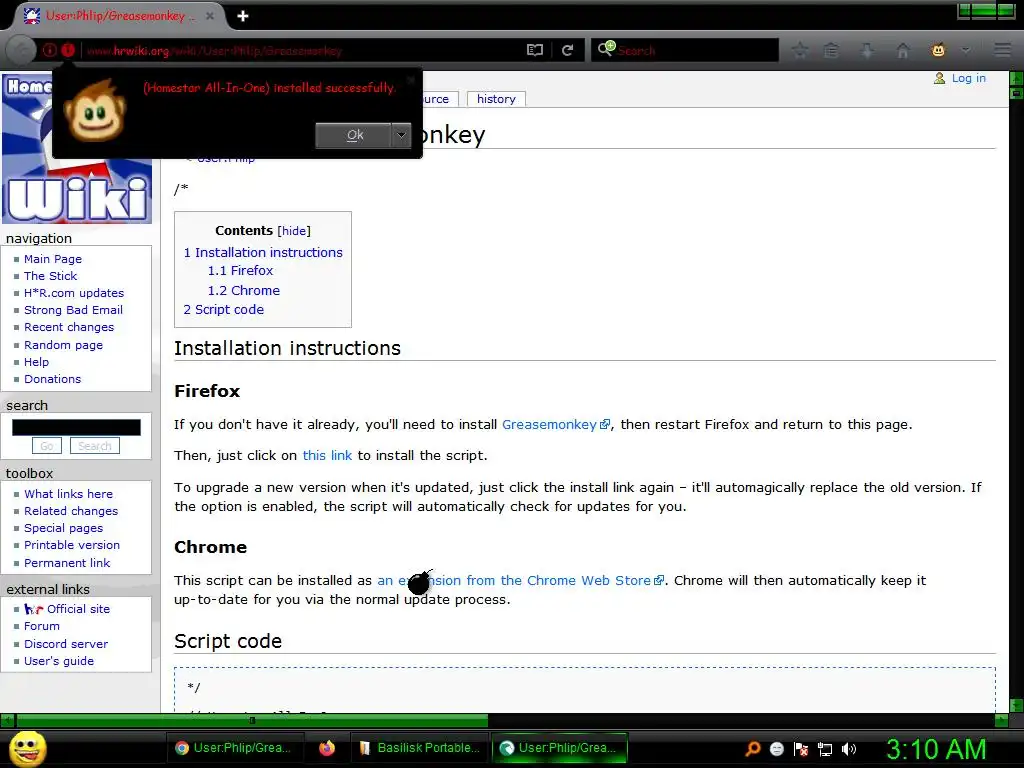Toggle reader view icon
Screen dimensions: 1024x768
(x=535, y=50)
